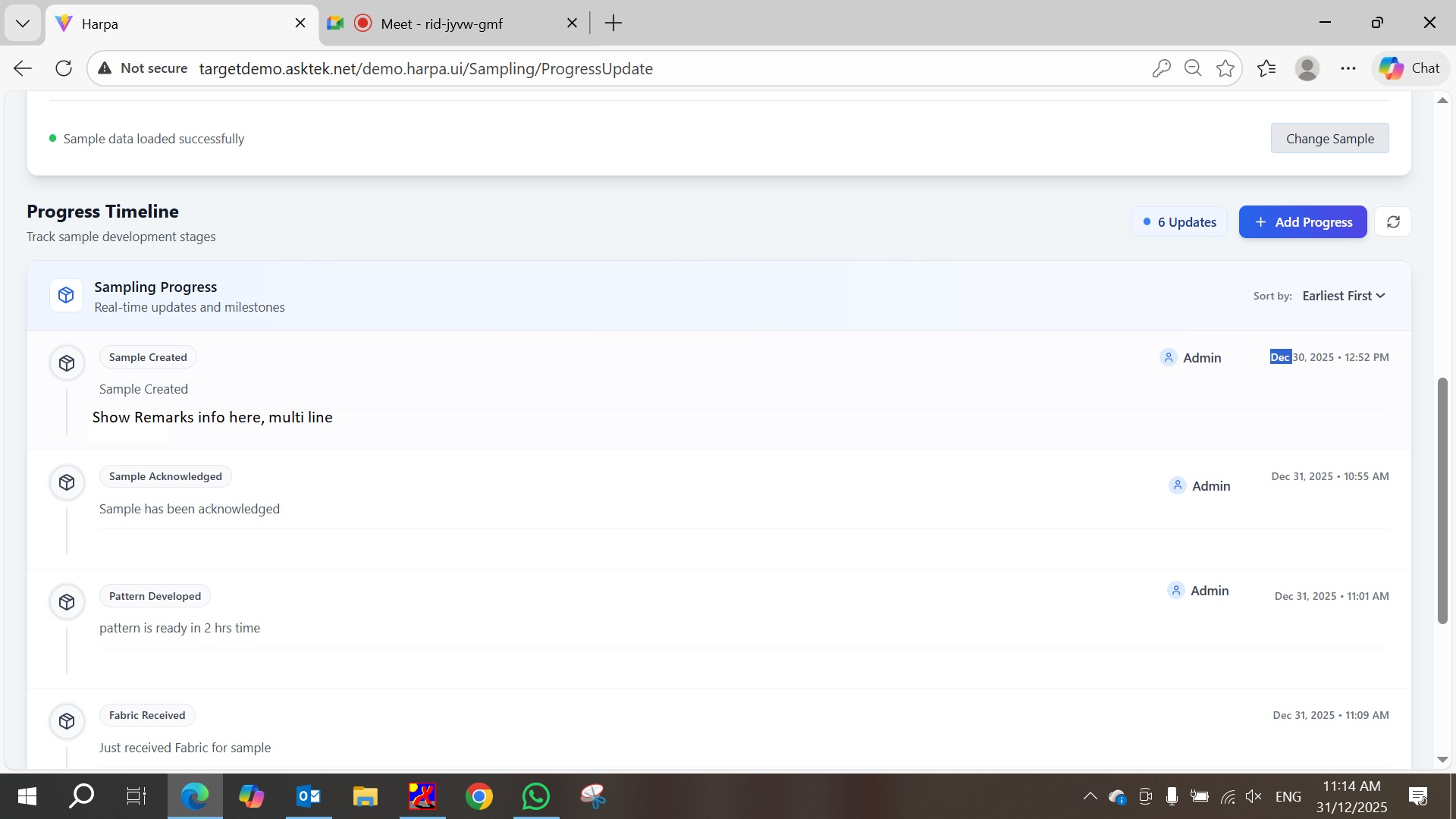Open Copilot Chat button
1456x819 pixels.
[x=1410, y=68]
